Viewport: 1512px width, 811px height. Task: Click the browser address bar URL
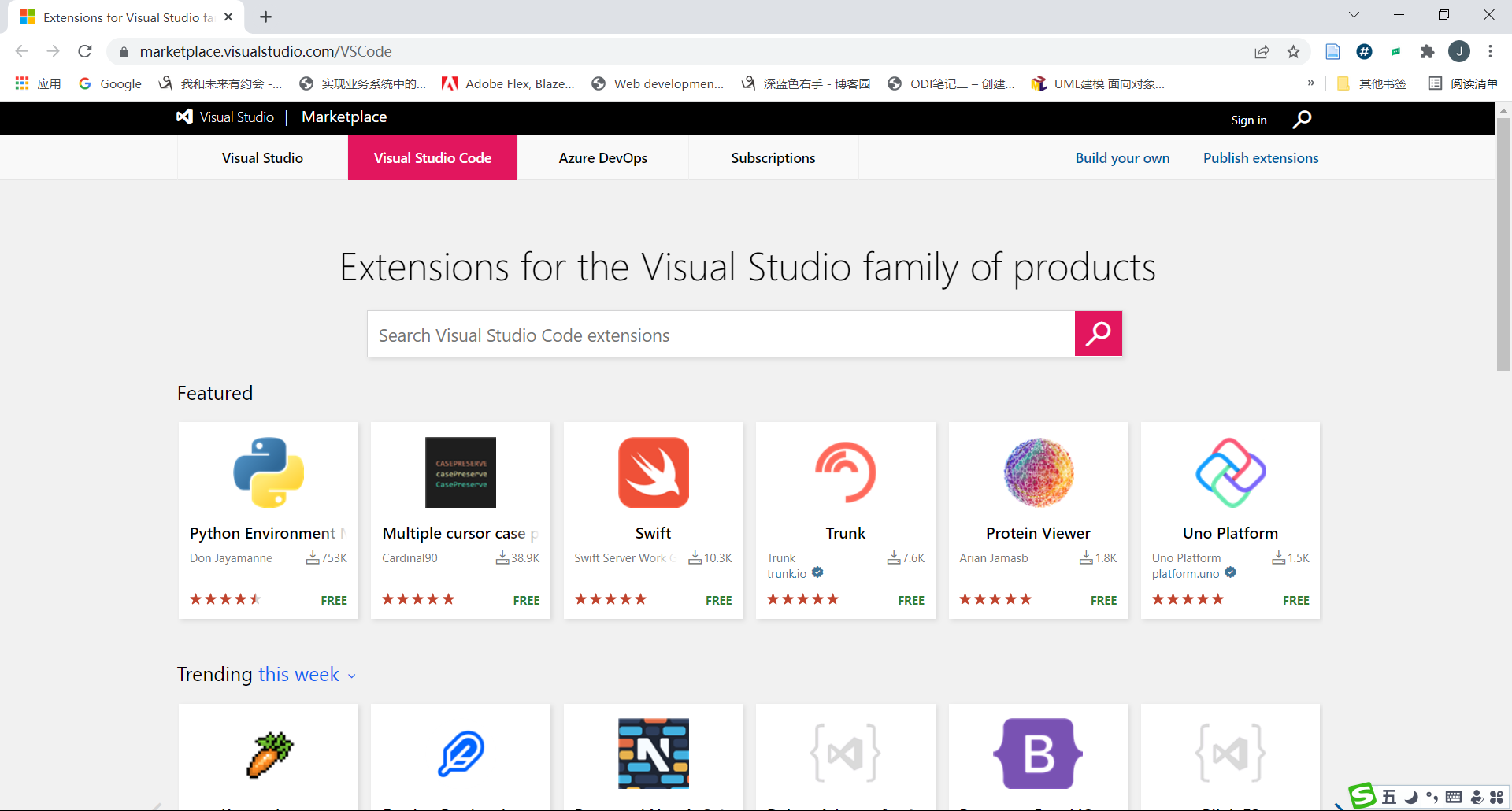click(266, 51)
